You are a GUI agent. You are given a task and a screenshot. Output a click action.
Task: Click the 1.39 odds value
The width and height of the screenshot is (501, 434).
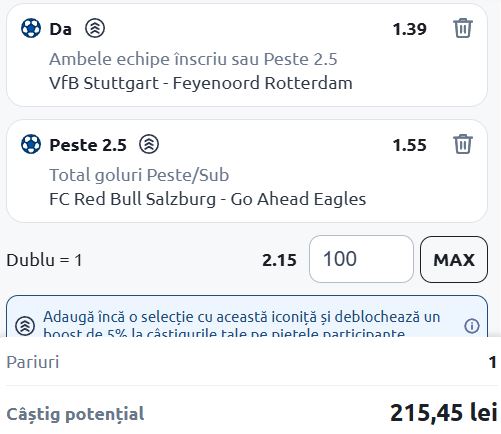(409, 29)
